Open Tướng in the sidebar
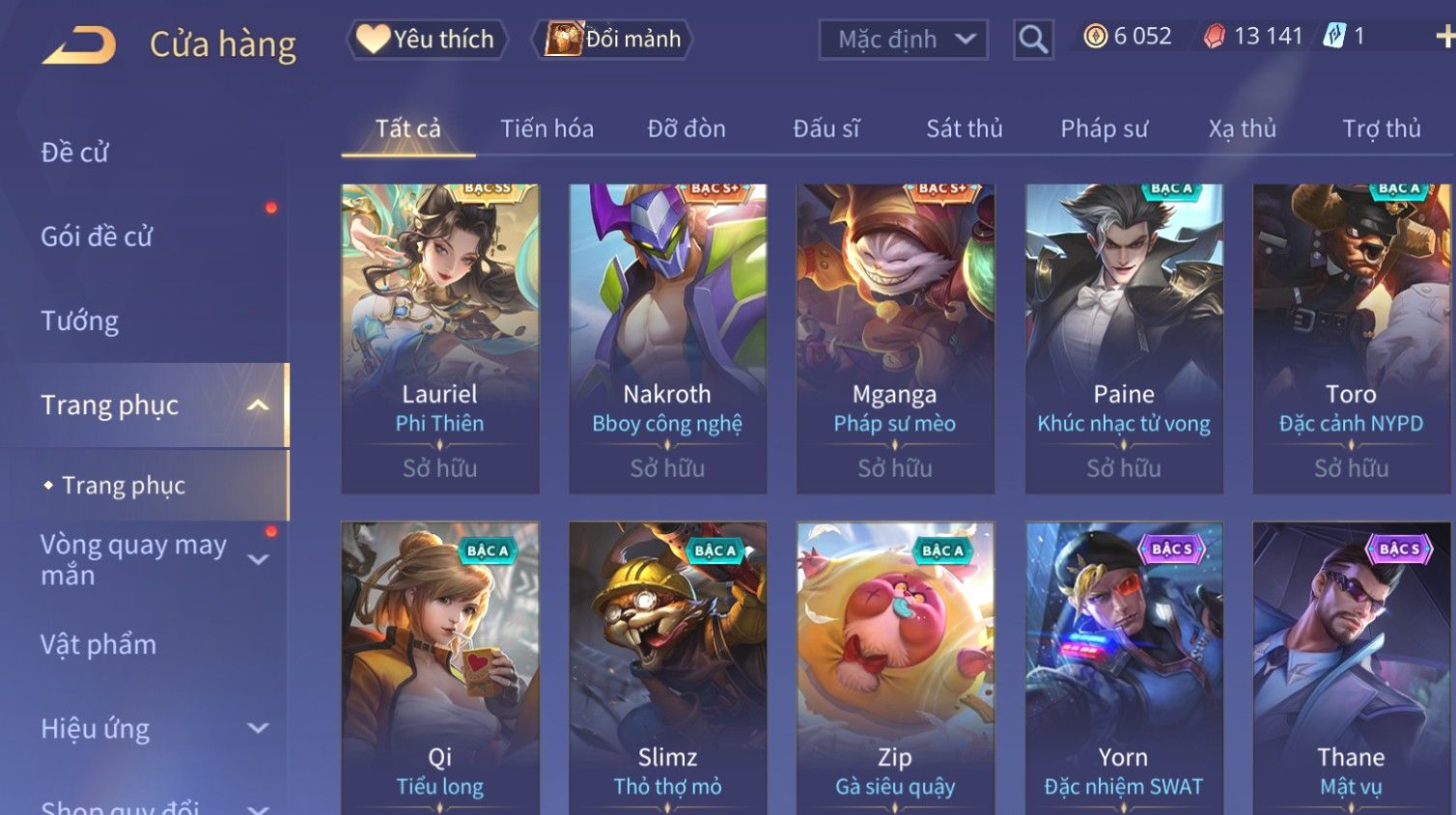The height and width of the screenshot is (815, 1456). pos(80,321)
